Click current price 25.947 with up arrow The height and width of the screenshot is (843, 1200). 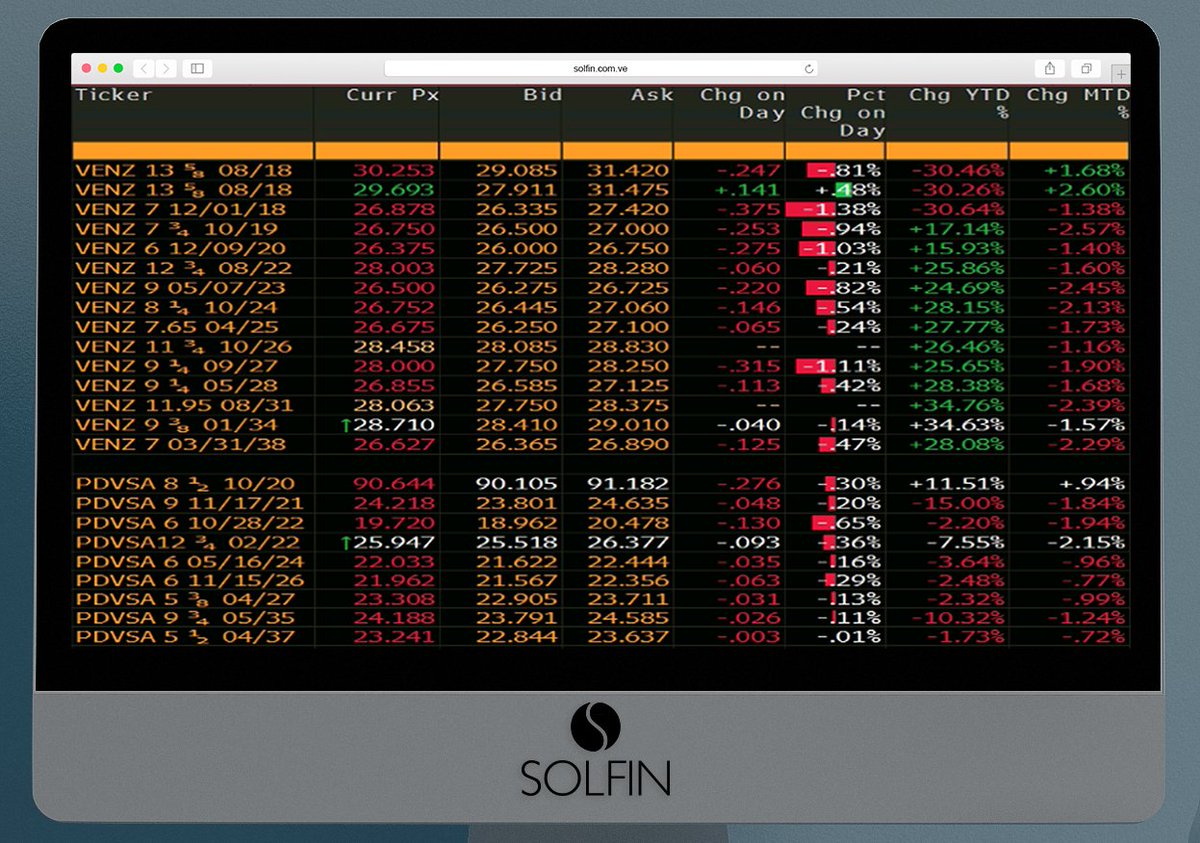point(388,542)
